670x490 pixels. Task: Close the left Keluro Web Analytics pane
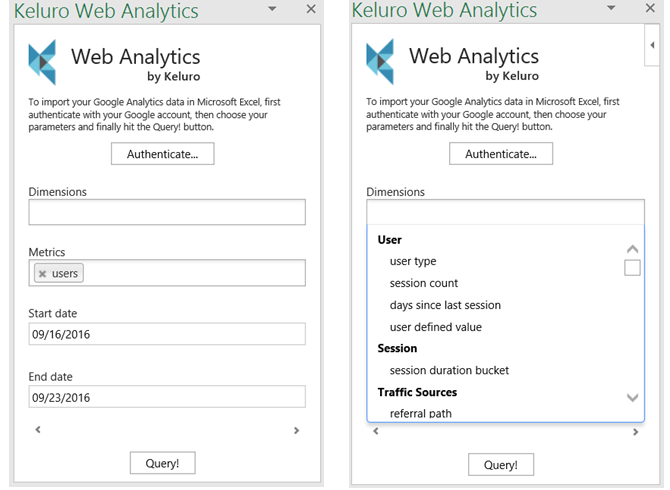point(311,9)
